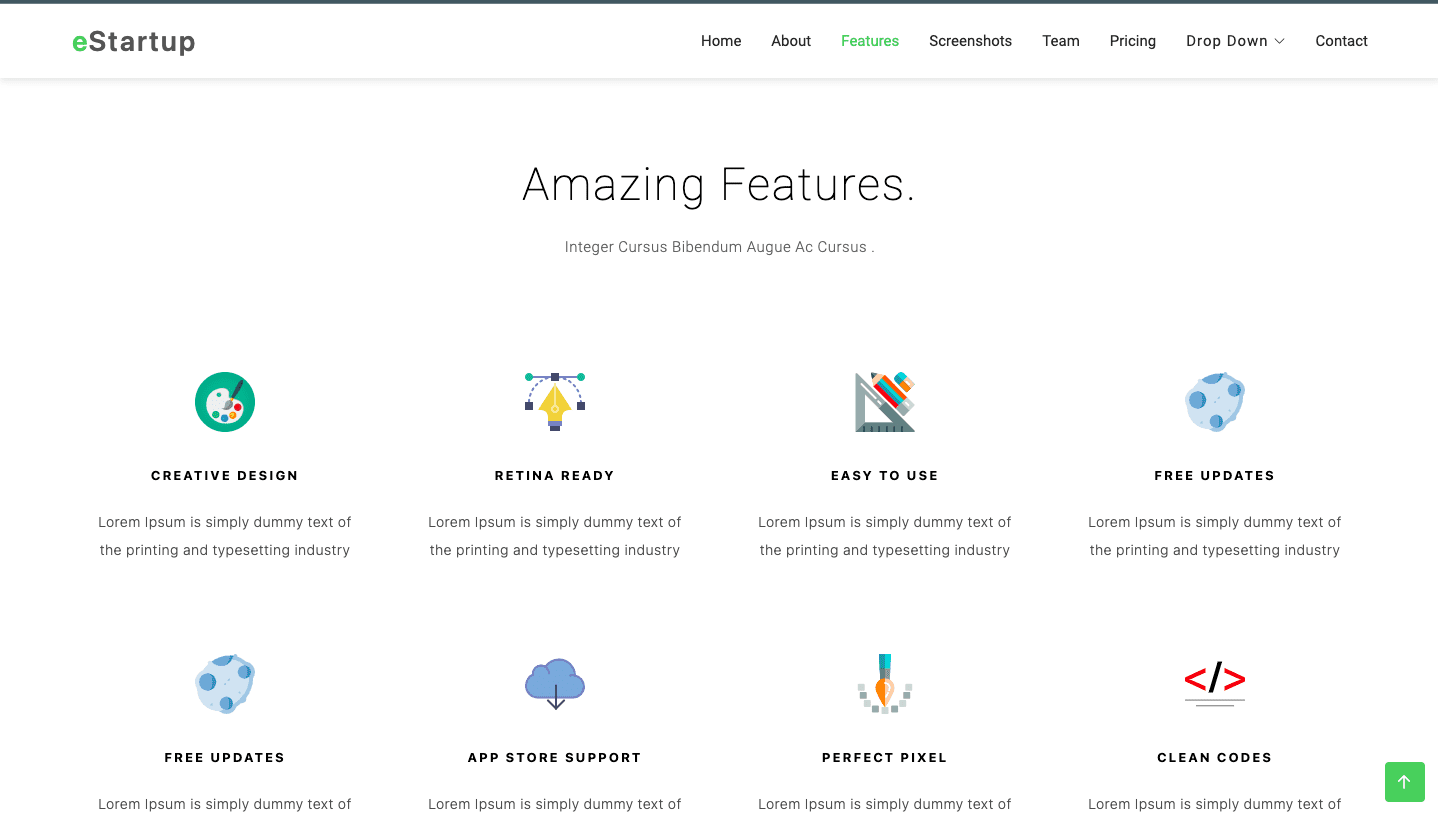Click the Contact link
The width and height of the screenshot is (1438, 814).
pyautogui.click(x=1341, y=41)
